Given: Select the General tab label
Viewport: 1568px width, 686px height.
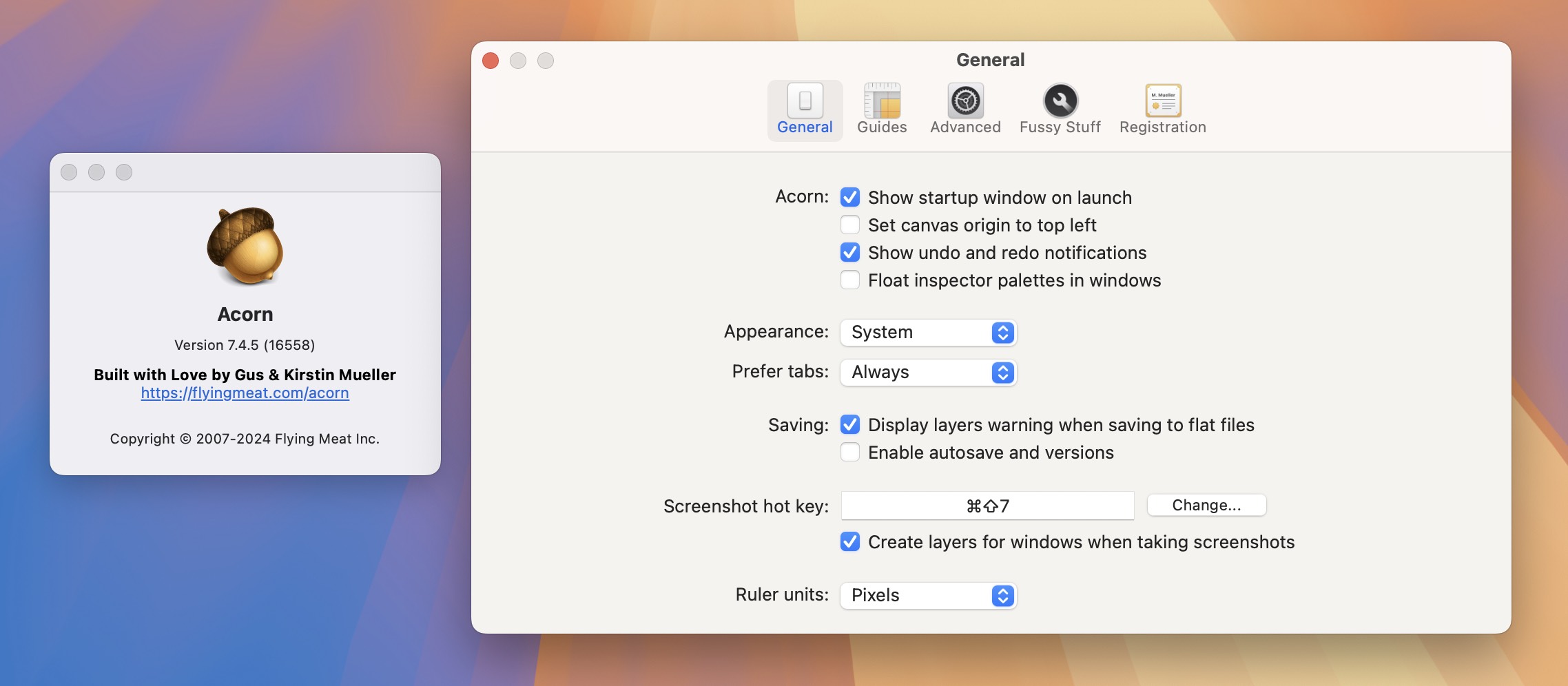Looking at the screenshot, I should click(805, 127).
